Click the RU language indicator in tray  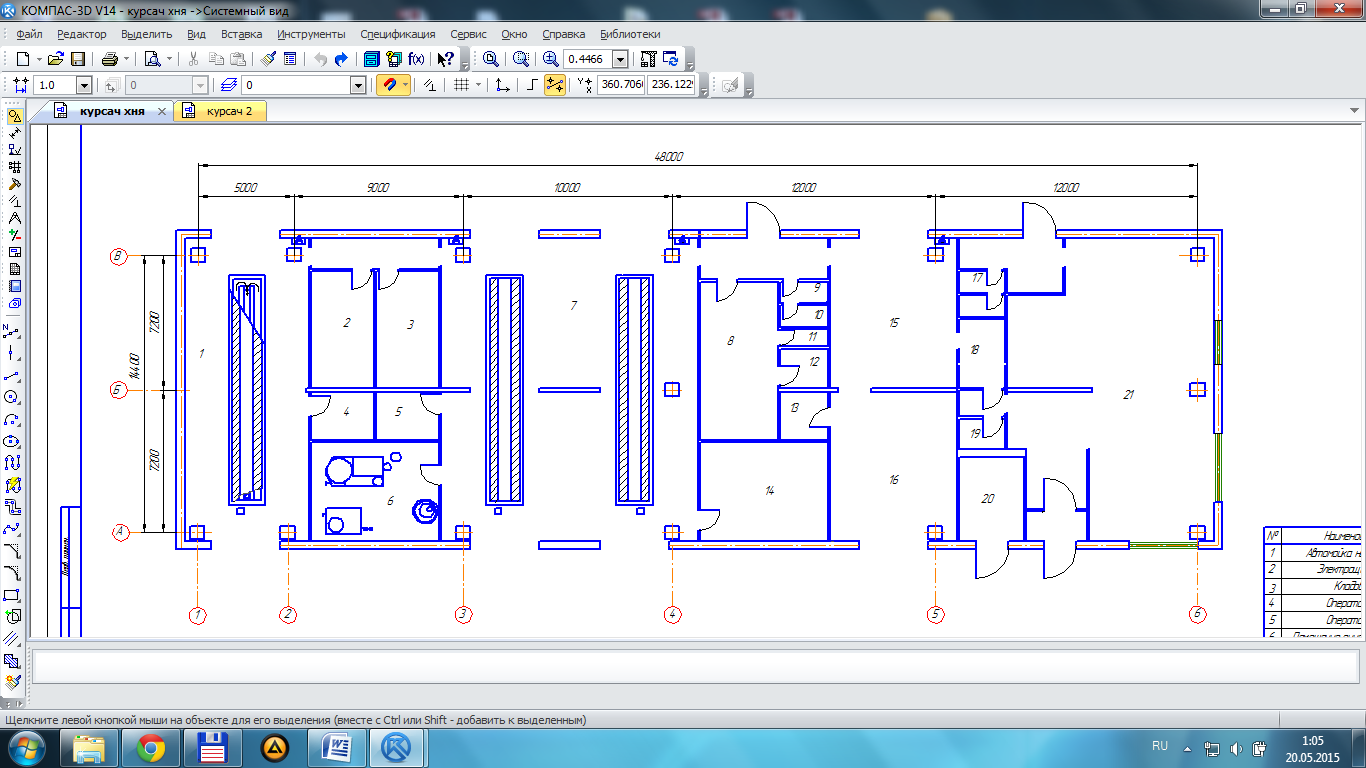[x=1160, y=746]
